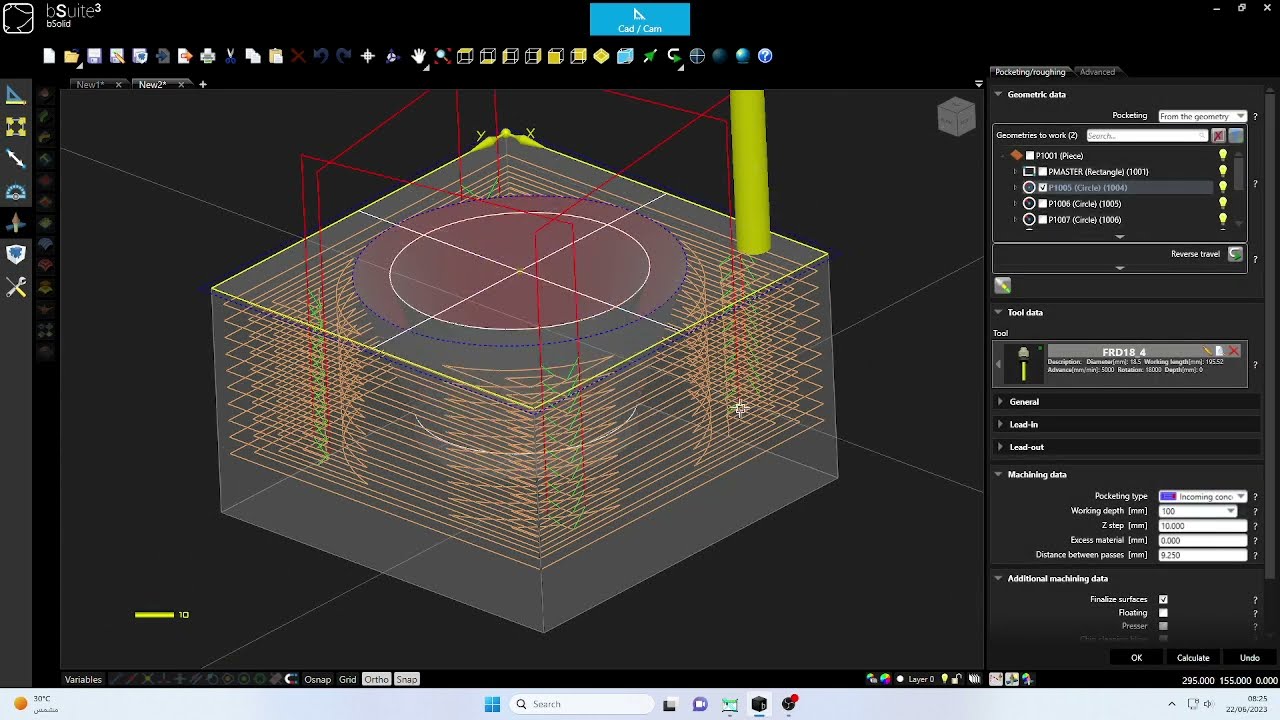This screenshot has width=1280, height=720.
Task: Toggle light bulb visibility for P1006 (Circle)
Action: [x=1222, y=203]
